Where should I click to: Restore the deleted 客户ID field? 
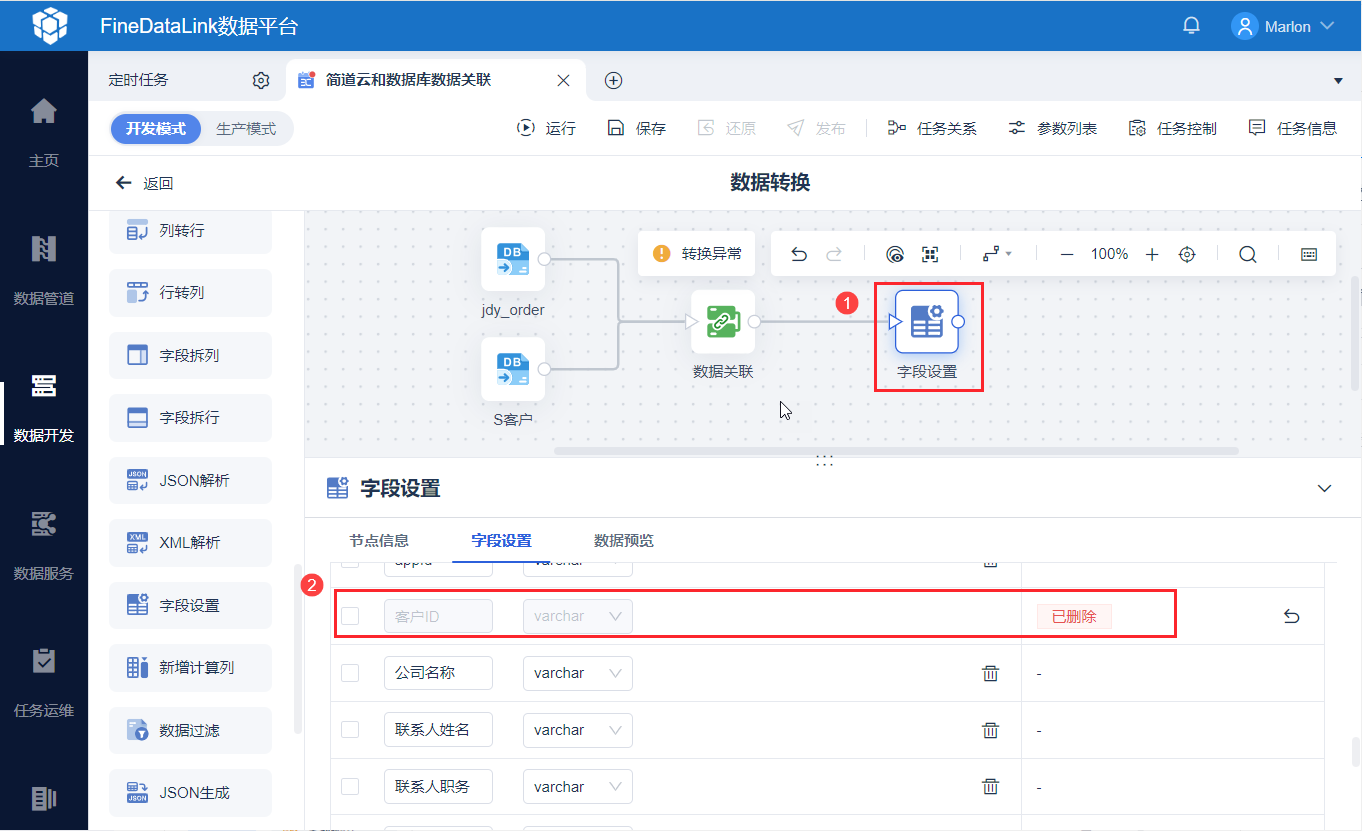(x=1291, y=616)
